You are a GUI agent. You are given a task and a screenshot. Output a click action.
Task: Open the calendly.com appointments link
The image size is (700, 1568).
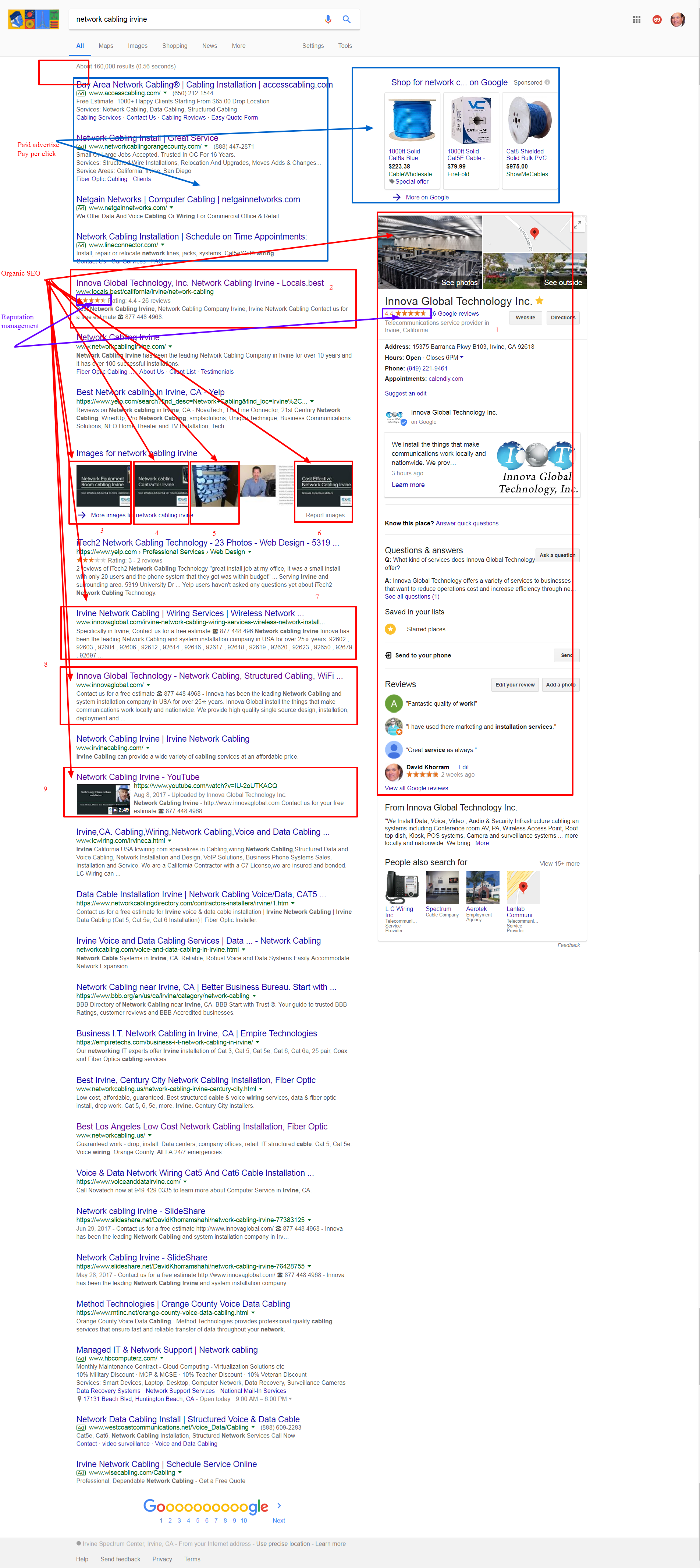coord(445,379)
